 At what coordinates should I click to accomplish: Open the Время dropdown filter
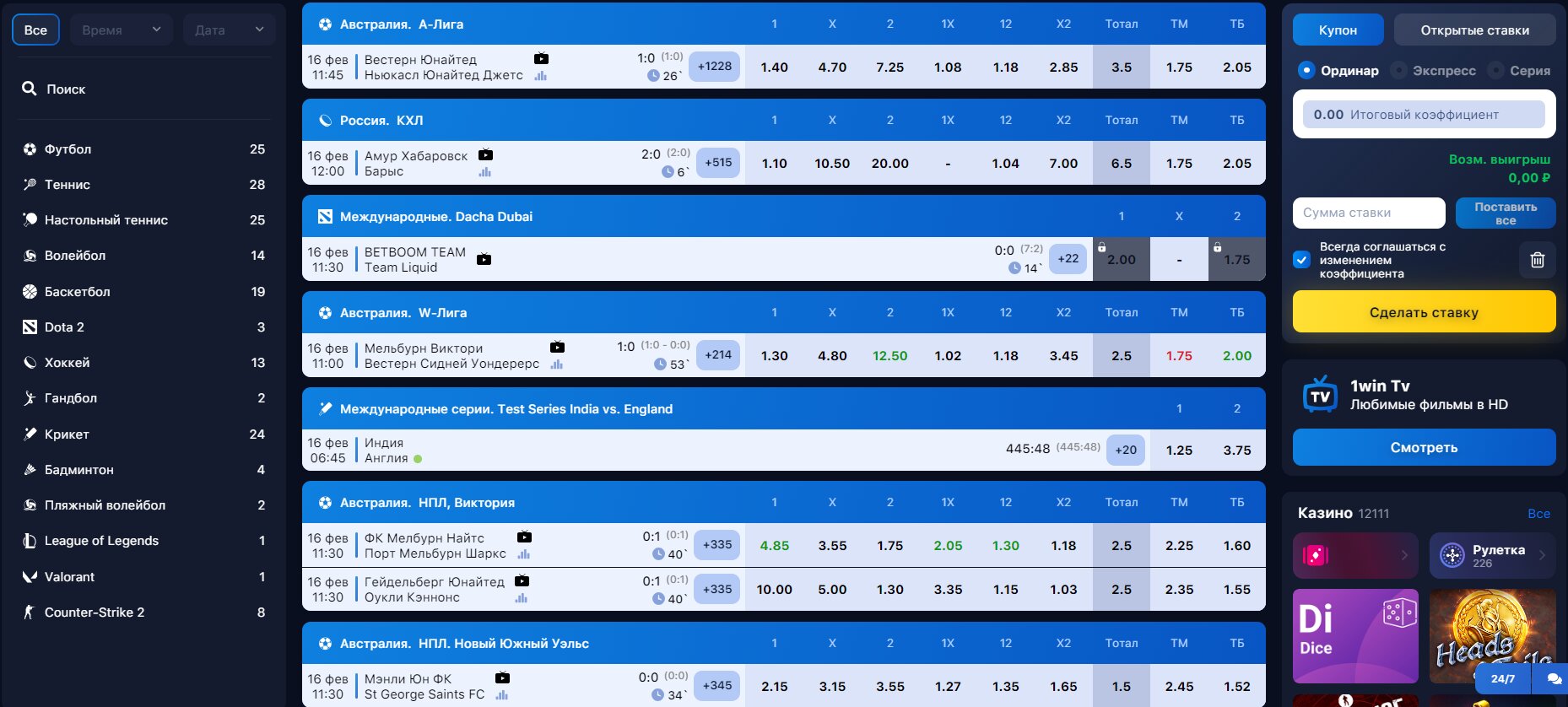point(122,30)
